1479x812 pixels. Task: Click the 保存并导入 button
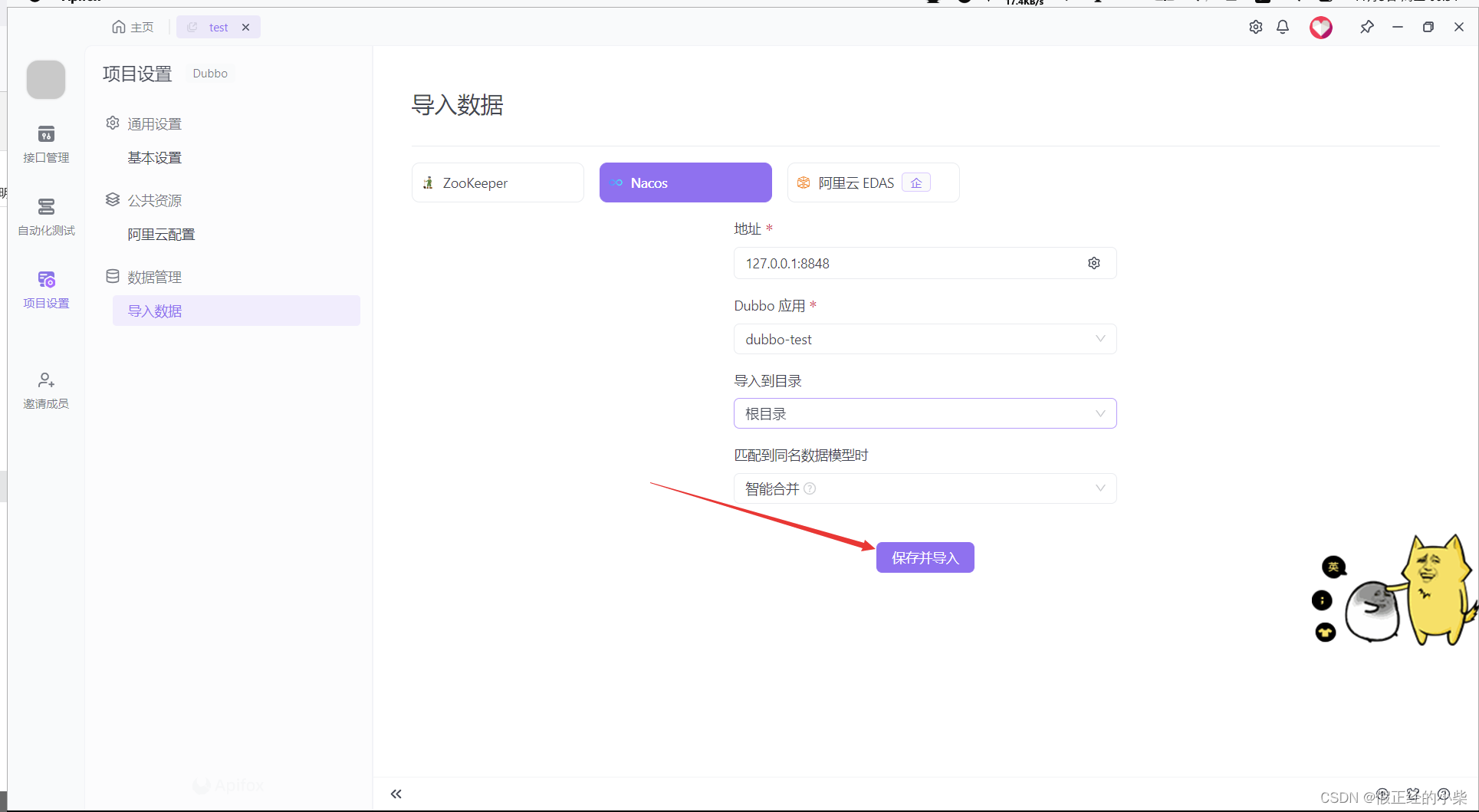point(925,557)
